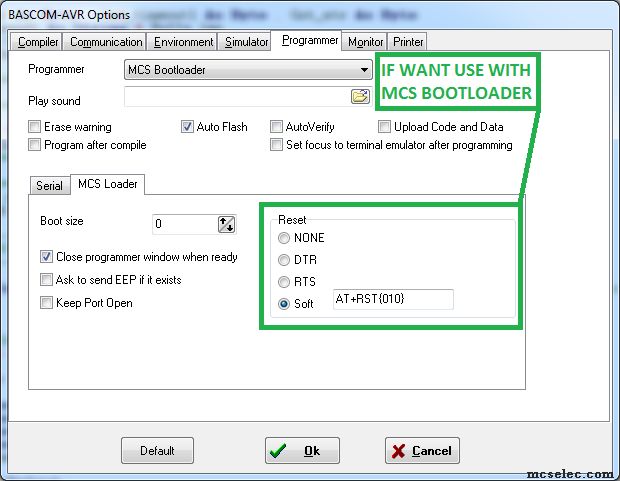620x481 pixels.
Task: Open the Simulator tab
Action: tap(246, 42)
